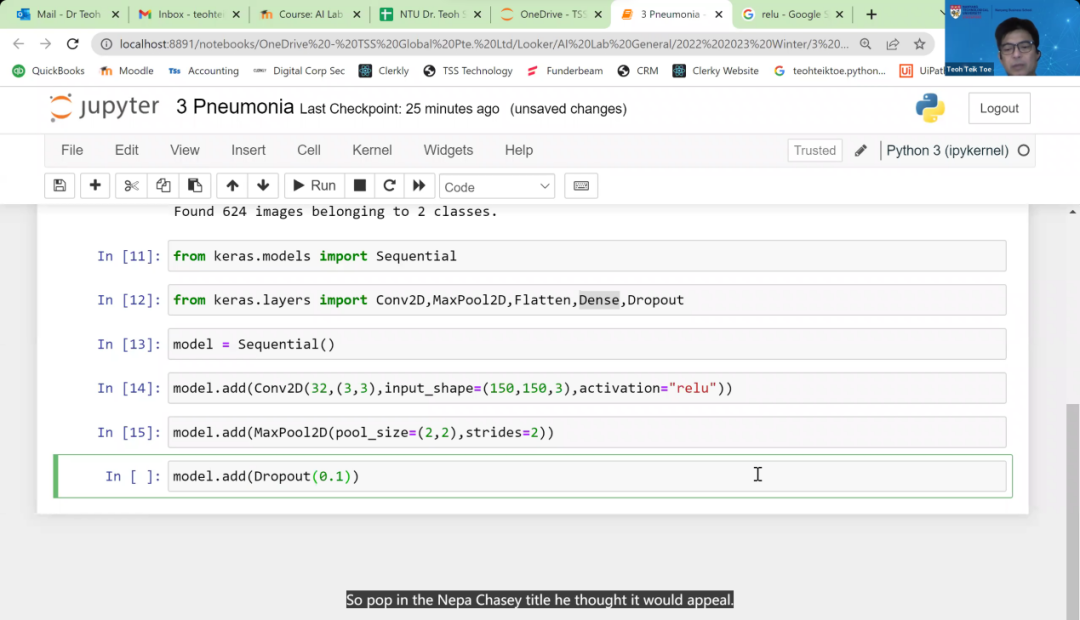Open the Kernel menu

[x=372, y=150]
